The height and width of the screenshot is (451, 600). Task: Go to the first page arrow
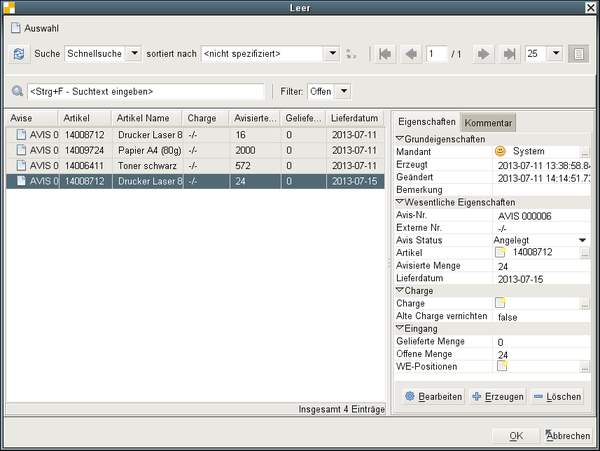(x=385, y=54)
